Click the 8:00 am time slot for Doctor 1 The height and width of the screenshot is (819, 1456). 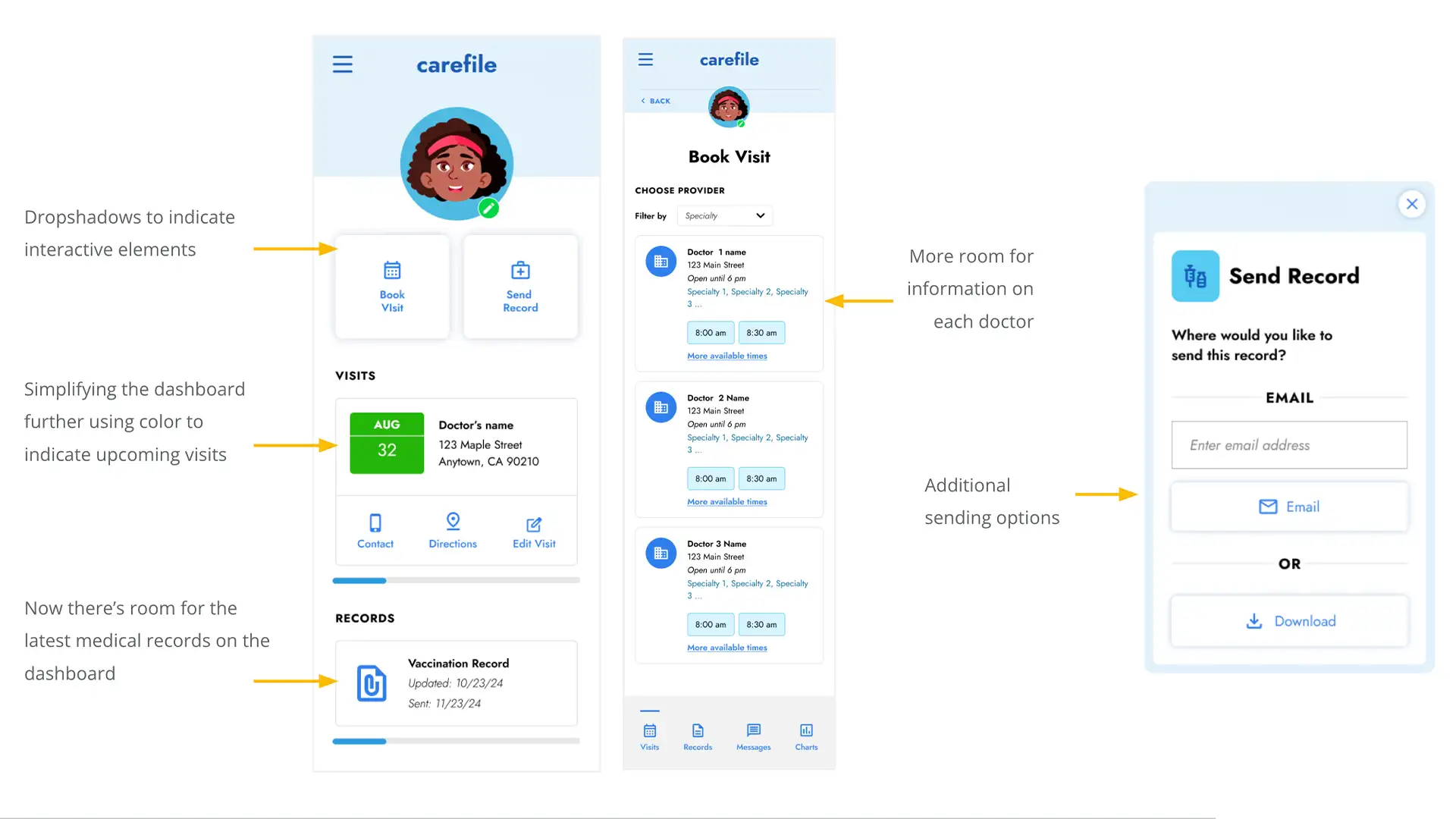tap(710, 332)
